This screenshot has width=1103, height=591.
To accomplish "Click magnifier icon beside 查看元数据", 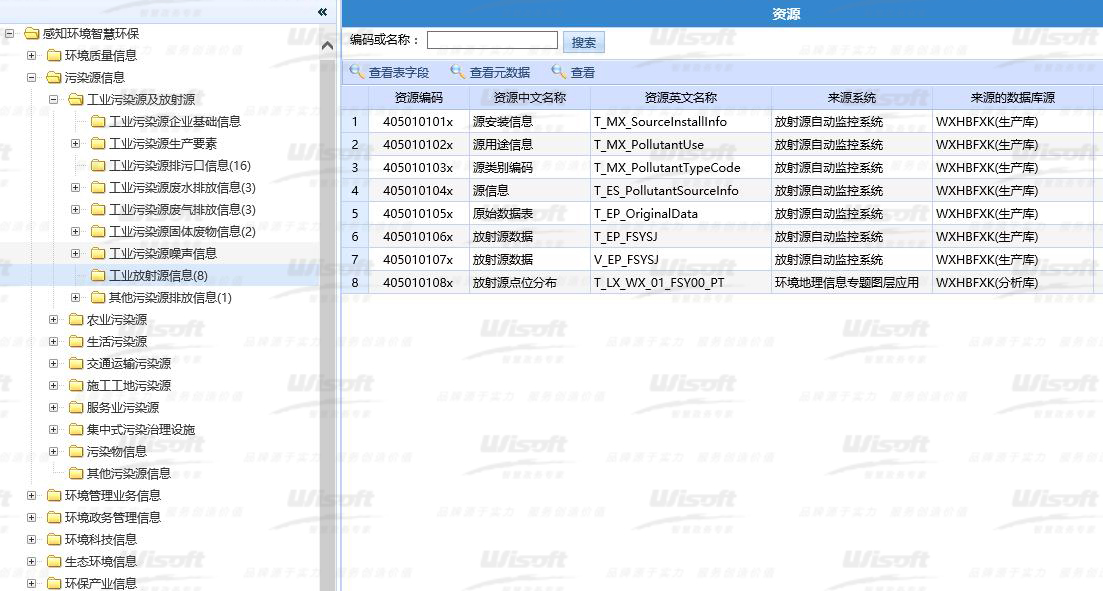I will [458, 72].
